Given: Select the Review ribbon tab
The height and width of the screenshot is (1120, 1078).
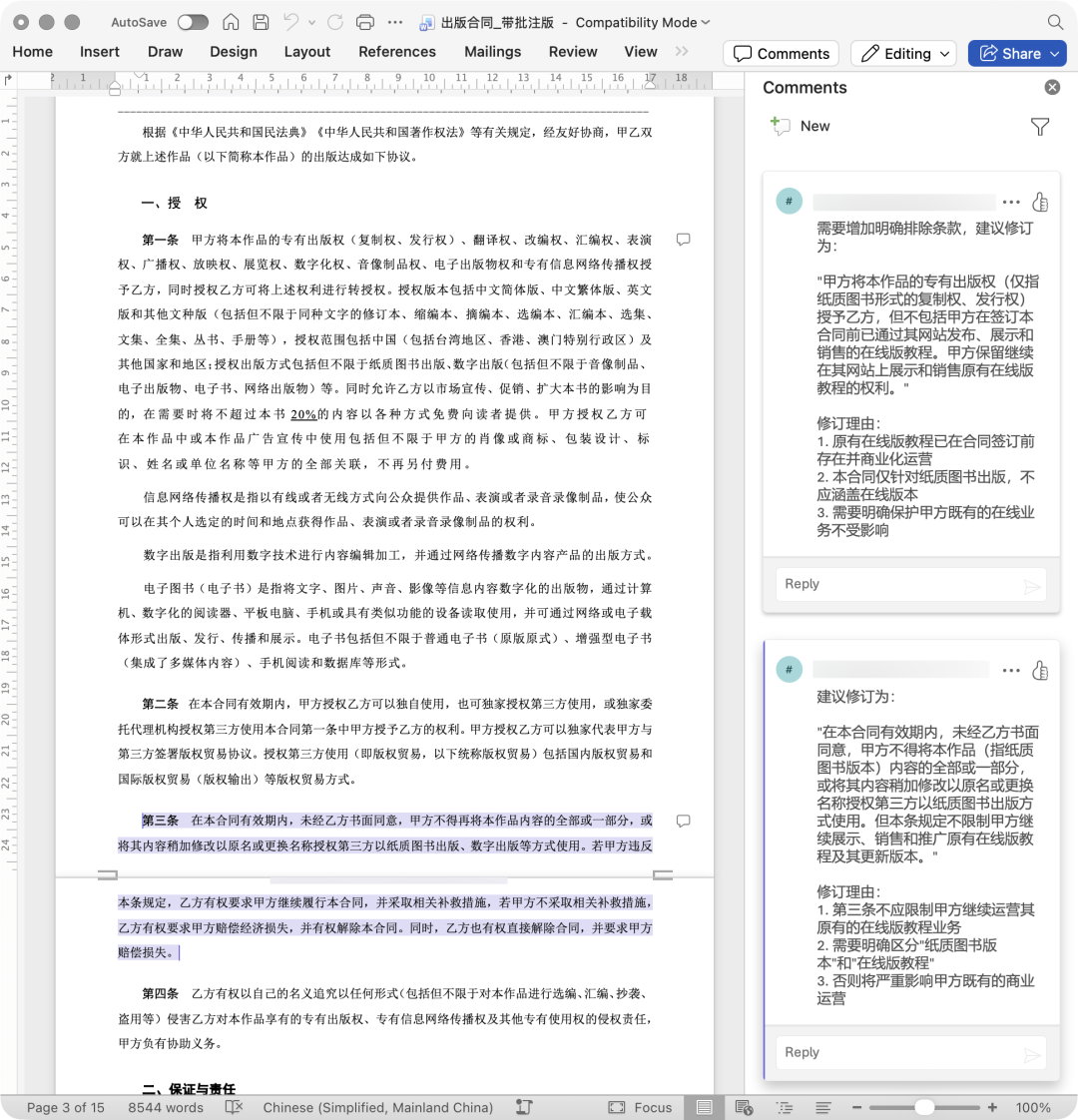Looking at the screenshot, I should click(x=573, y=52).
